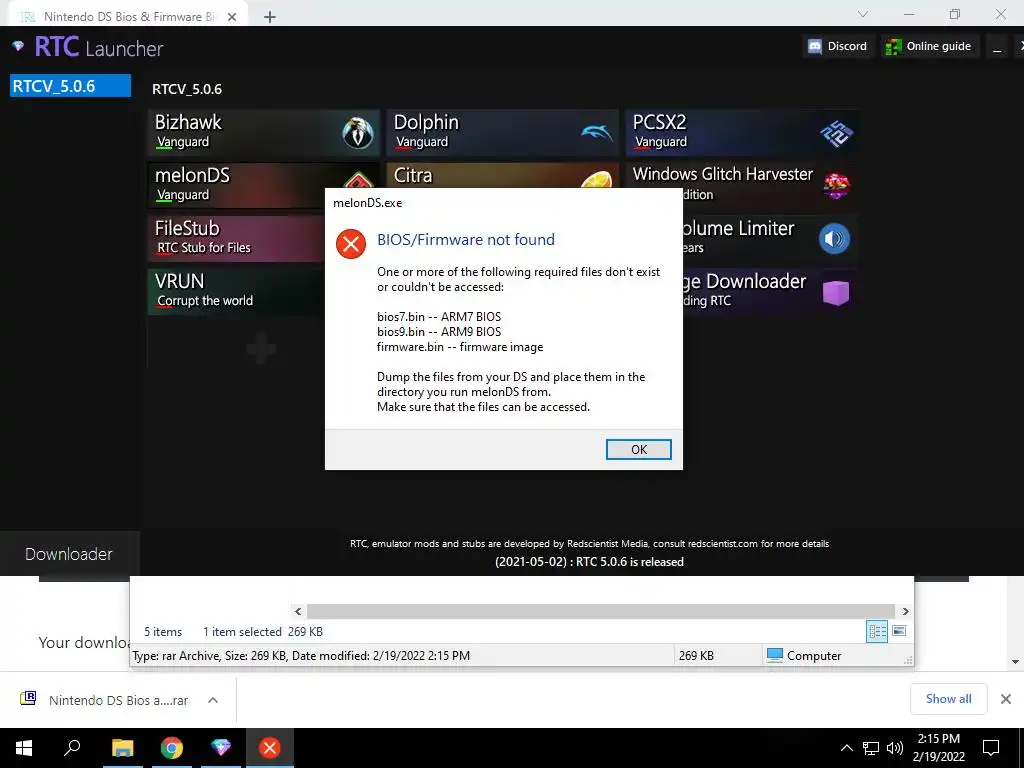The width and height of the screenshot is (1024, 768).
Task: Click the Bizhawk eagle icon
Action: [x=358, y=133]
